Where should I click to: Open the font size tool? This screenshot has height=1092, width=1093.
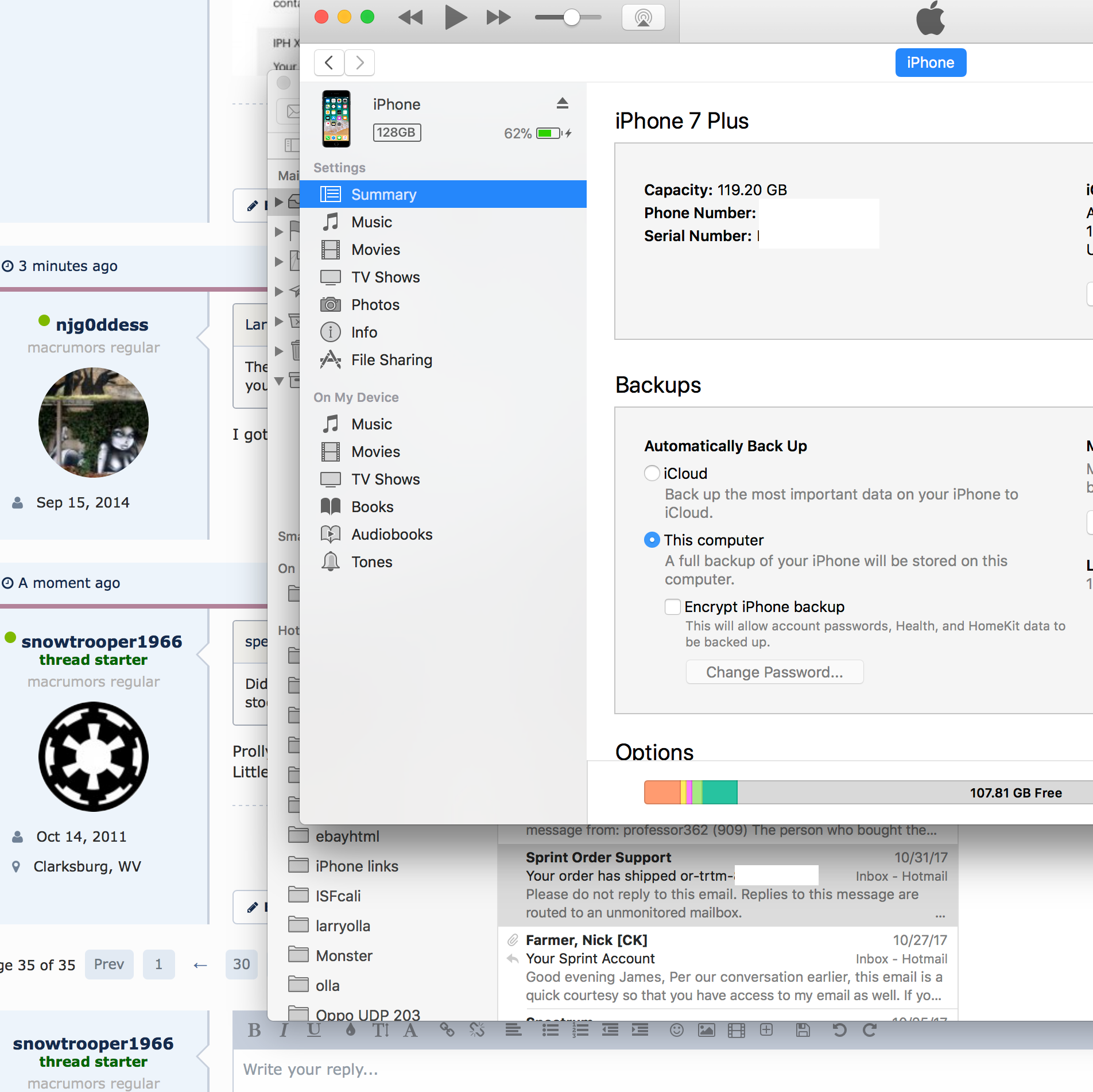click(381, 1031)
